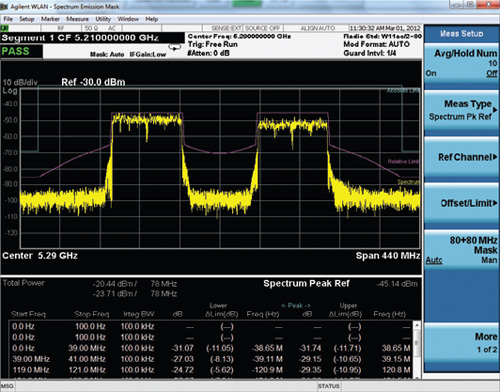
Task: Open the File menu
Action: coord(8,19)
